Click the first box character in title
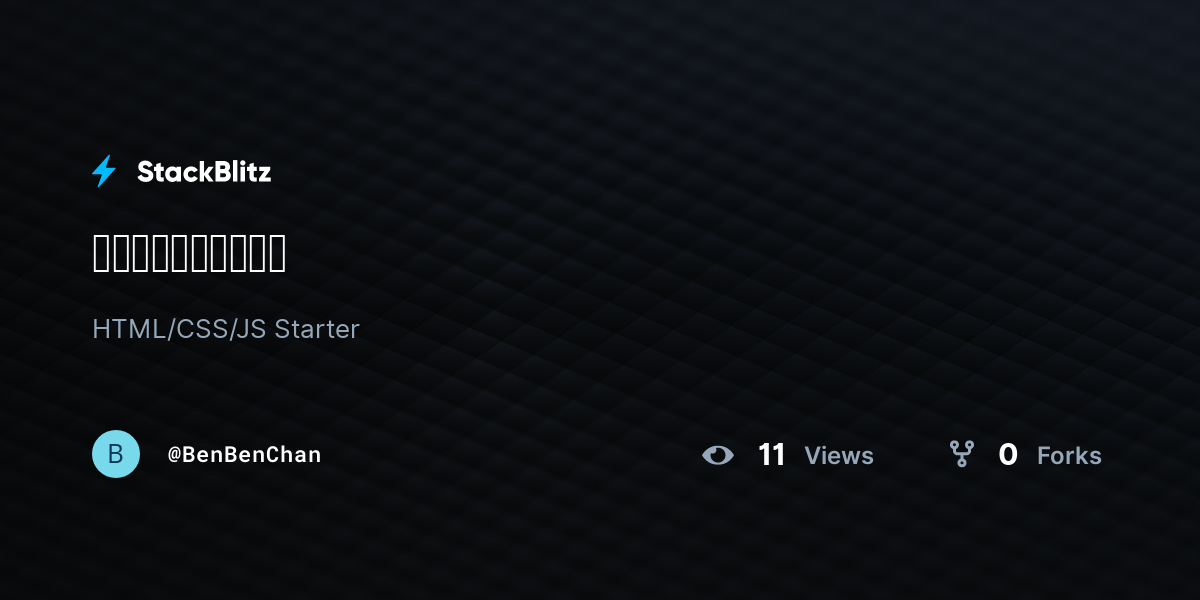This screenshot has width=1200, height=600. pyautogui.click(x=101, y=253)
